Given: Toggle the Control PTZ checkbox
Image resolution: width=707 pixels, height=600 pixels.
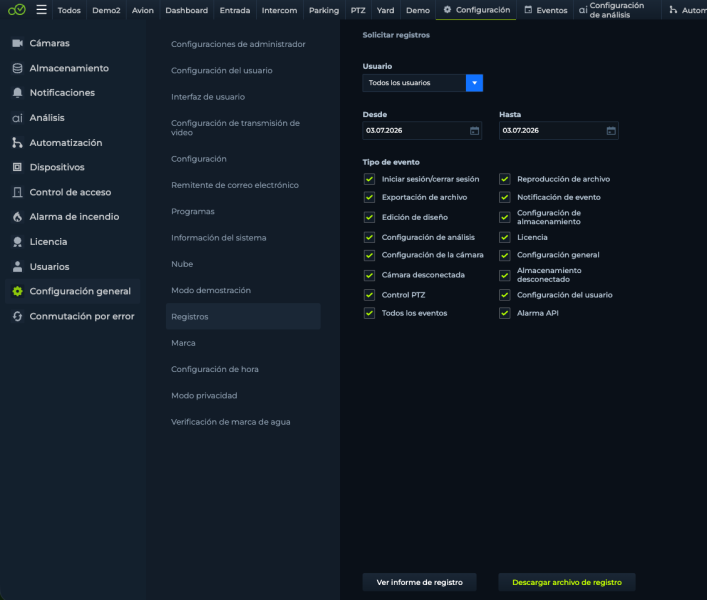Looking at the screenshot, I should tap(369, 295).
